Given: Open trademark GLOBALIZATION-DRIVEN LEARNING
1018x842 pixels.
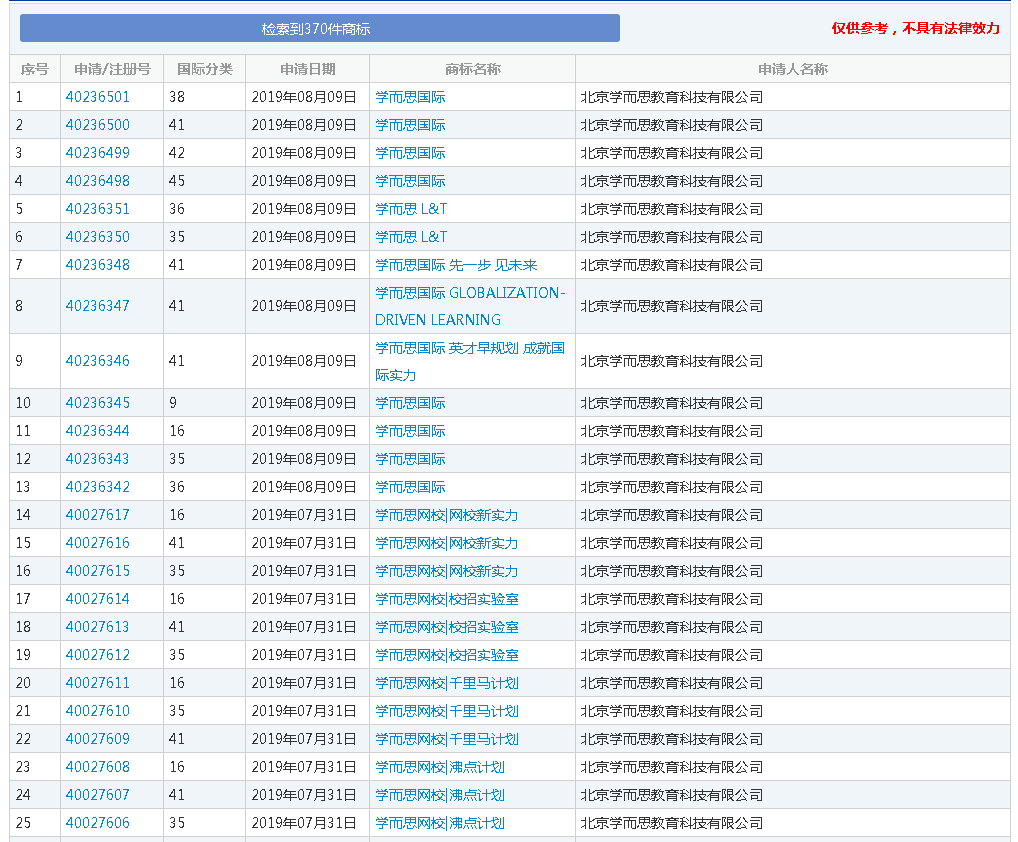Looking at the screenshot, I should 470,306.
